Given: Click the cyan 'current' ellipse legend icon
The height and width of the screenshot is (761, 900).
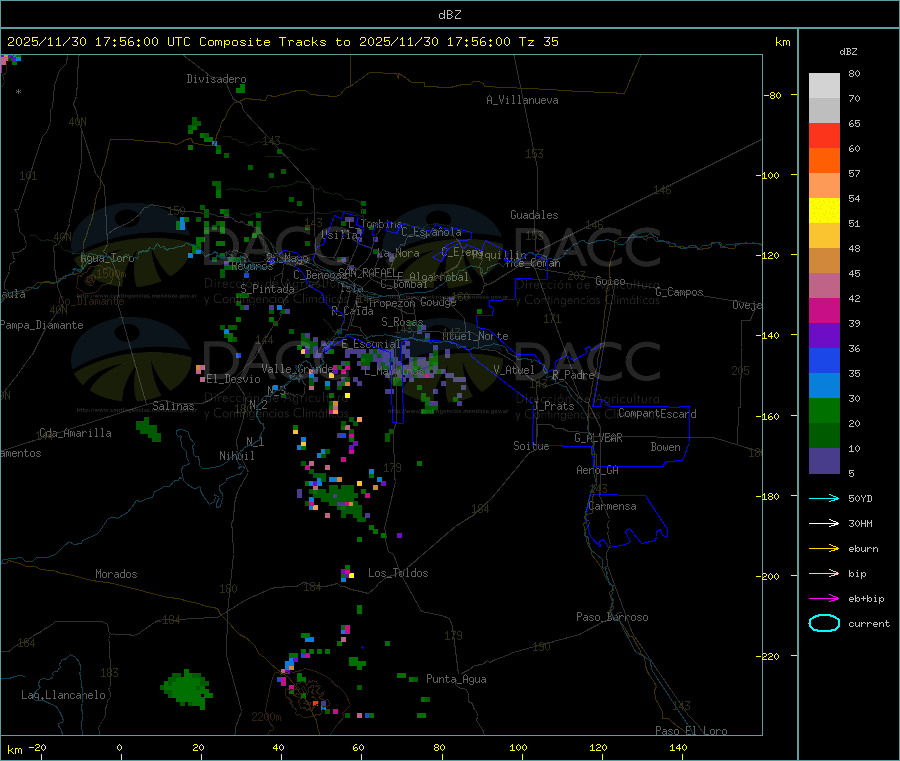Looking at the screenshot, I should coord(824,623).
